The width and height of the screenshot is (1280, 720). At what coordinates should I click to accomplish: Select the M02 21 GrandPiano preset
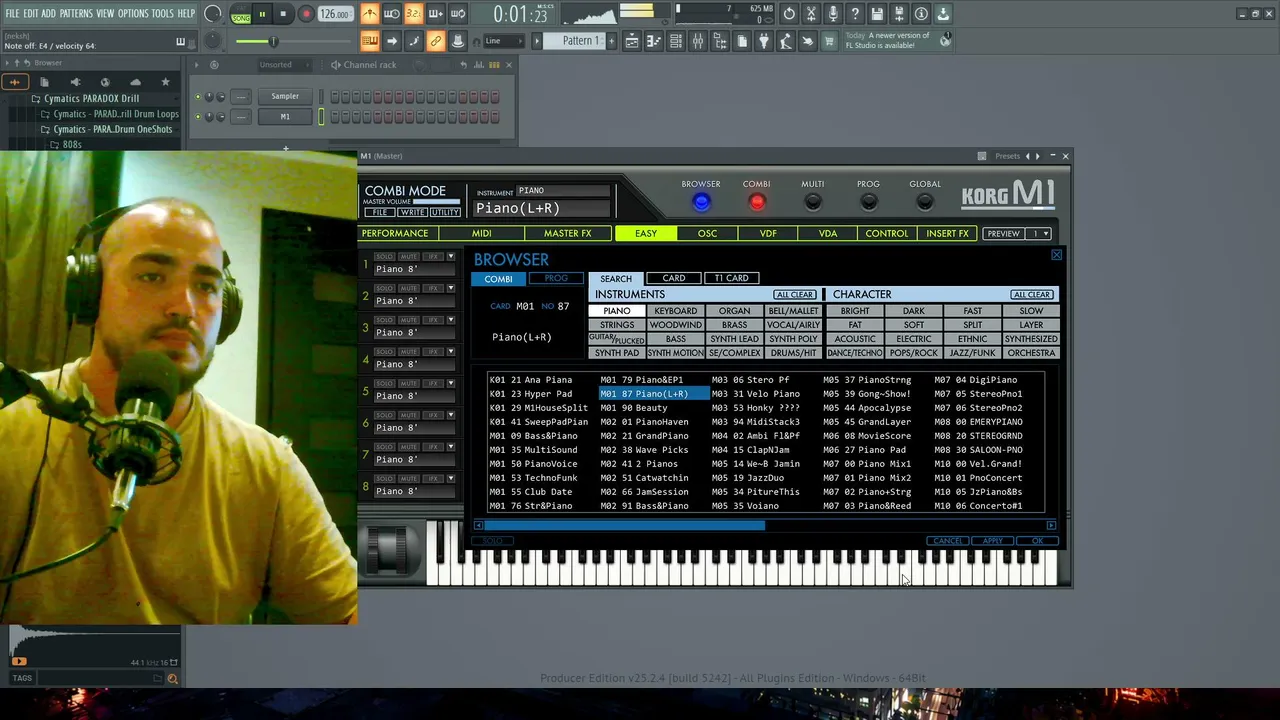coord(644,436)
